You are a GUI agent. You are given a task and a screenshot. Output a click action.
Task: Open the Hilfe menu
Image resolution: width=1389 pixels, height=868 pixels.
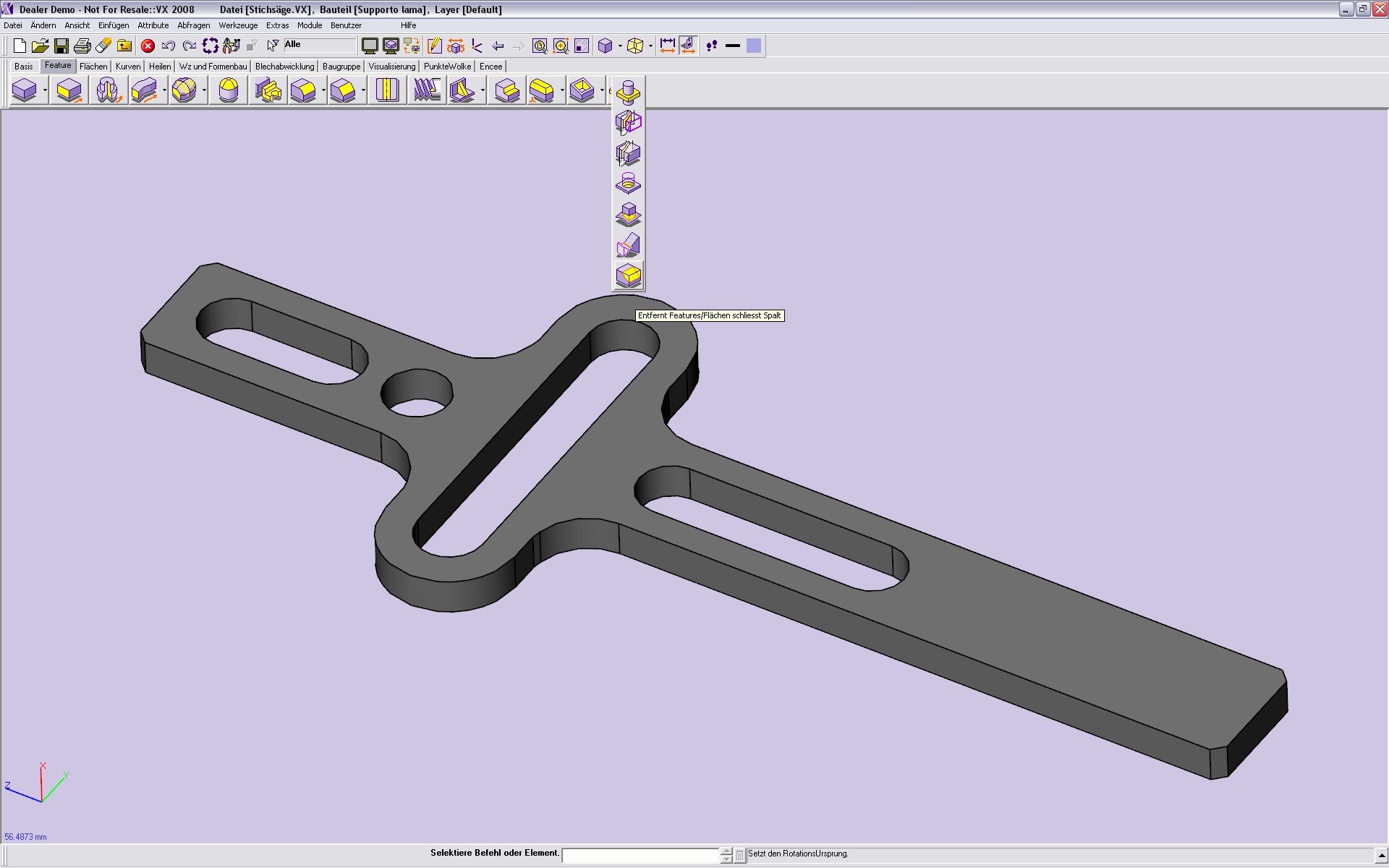click(409, 25)
